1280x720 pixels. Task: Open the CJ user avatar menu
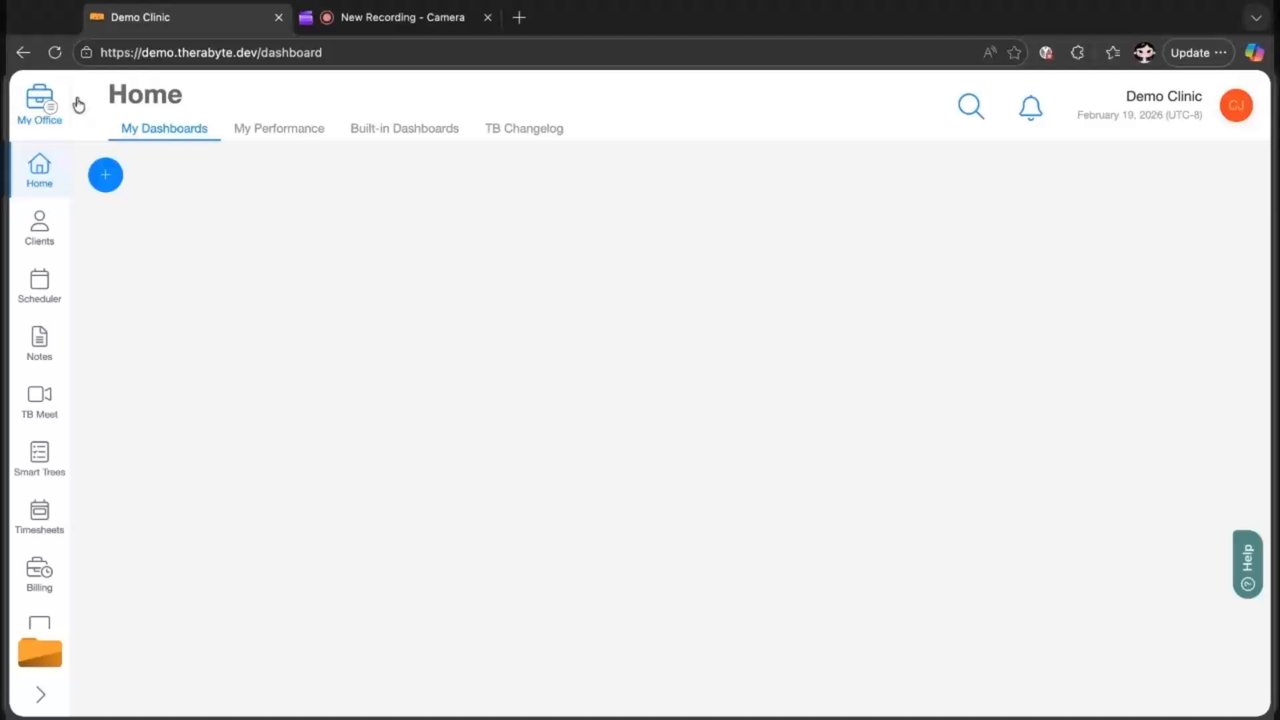(x=1236, y=105)
